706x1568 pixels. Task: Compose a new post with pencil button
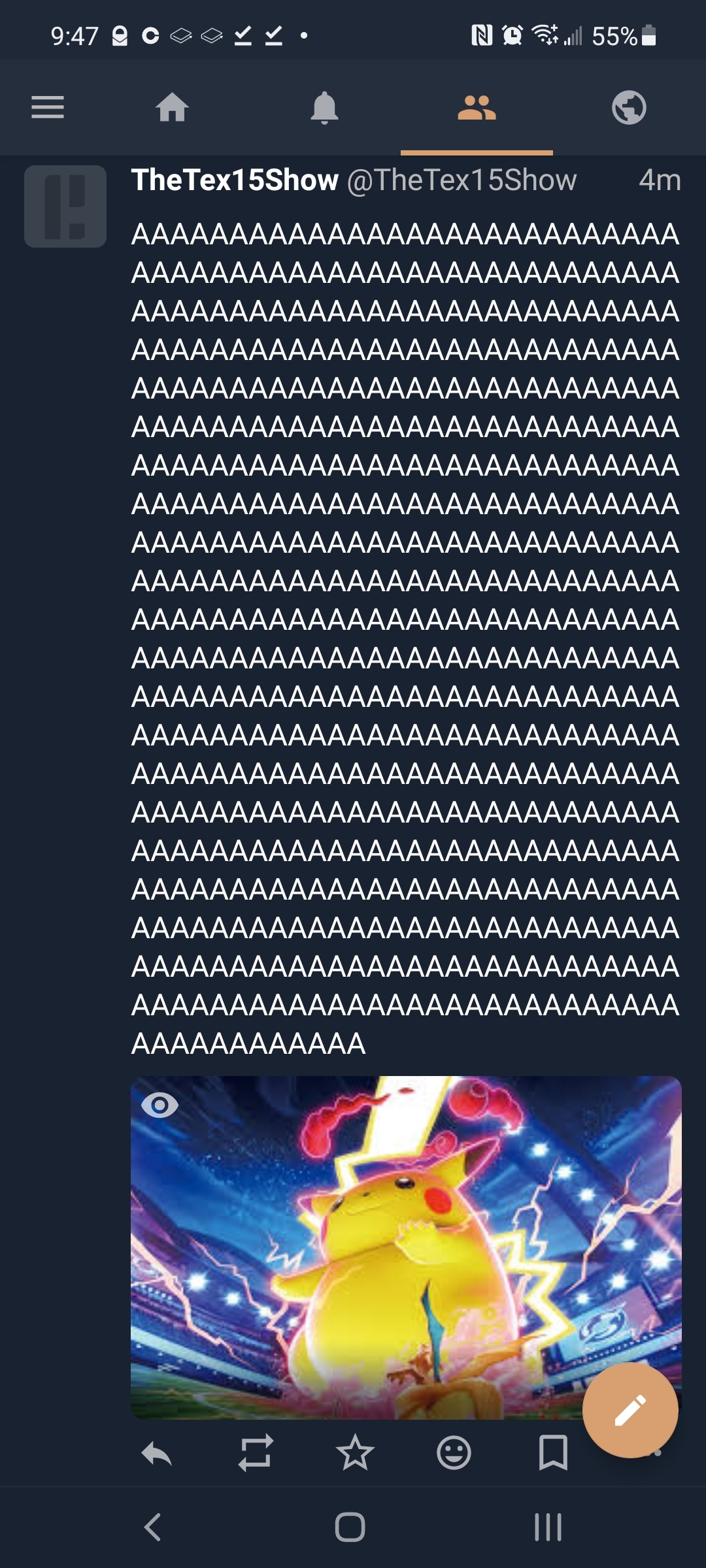[x=630, y=1410]
